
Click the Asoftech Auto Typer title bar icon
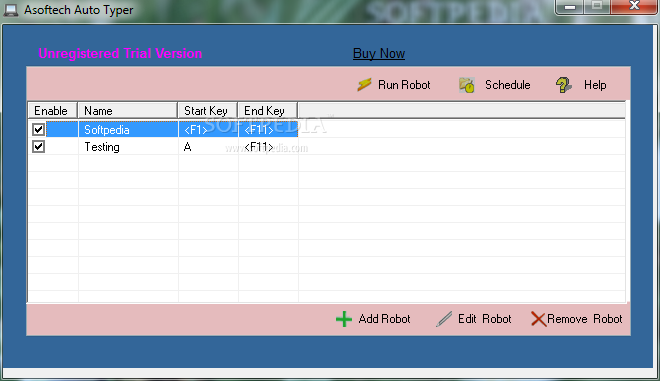(11, 10)
